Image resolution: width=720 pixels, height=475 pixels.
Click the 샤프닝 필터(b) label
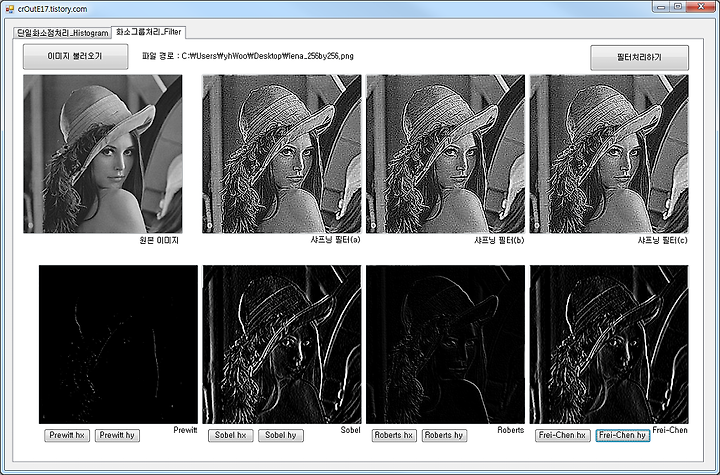499,240
